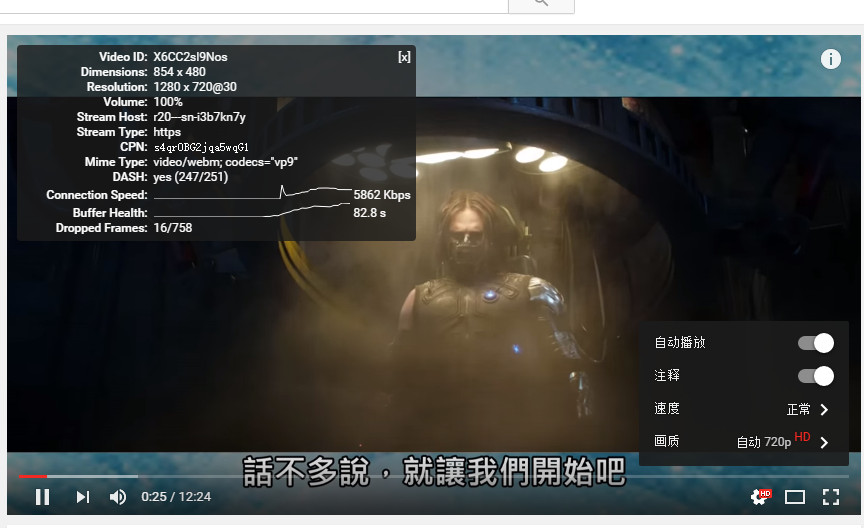Open the settings gear icon
This screenshot has height=528, width=864.
coord(760,497)
